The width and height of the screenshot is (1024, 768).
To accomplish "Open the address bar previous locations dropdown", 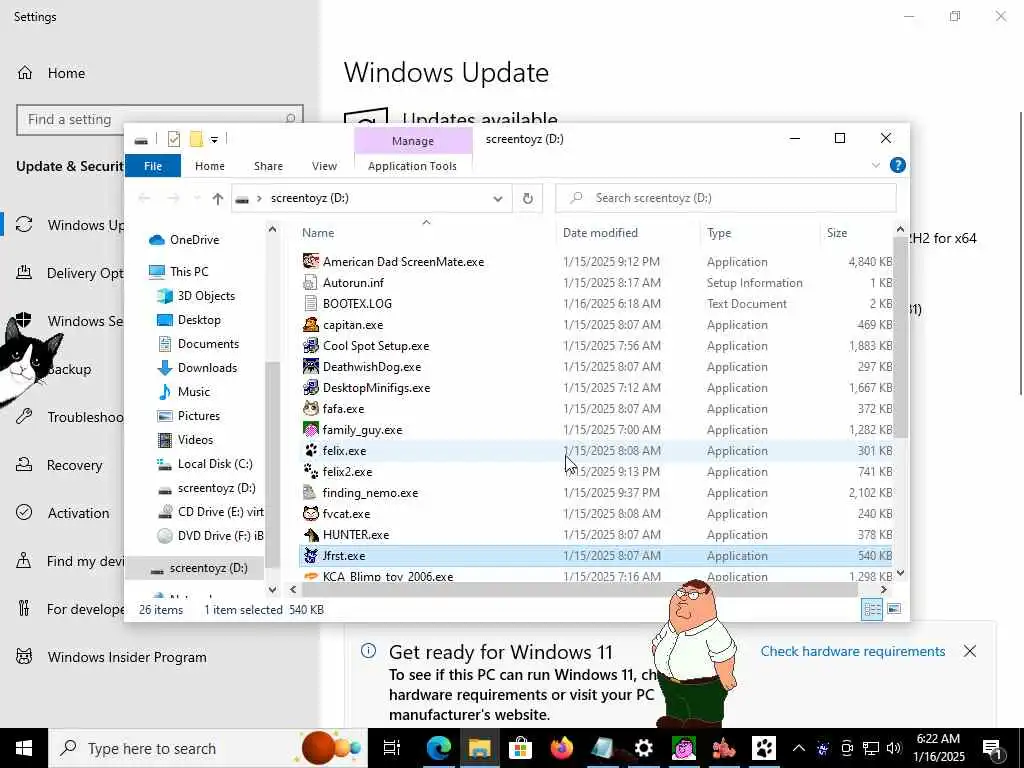I will click(498, 199).
